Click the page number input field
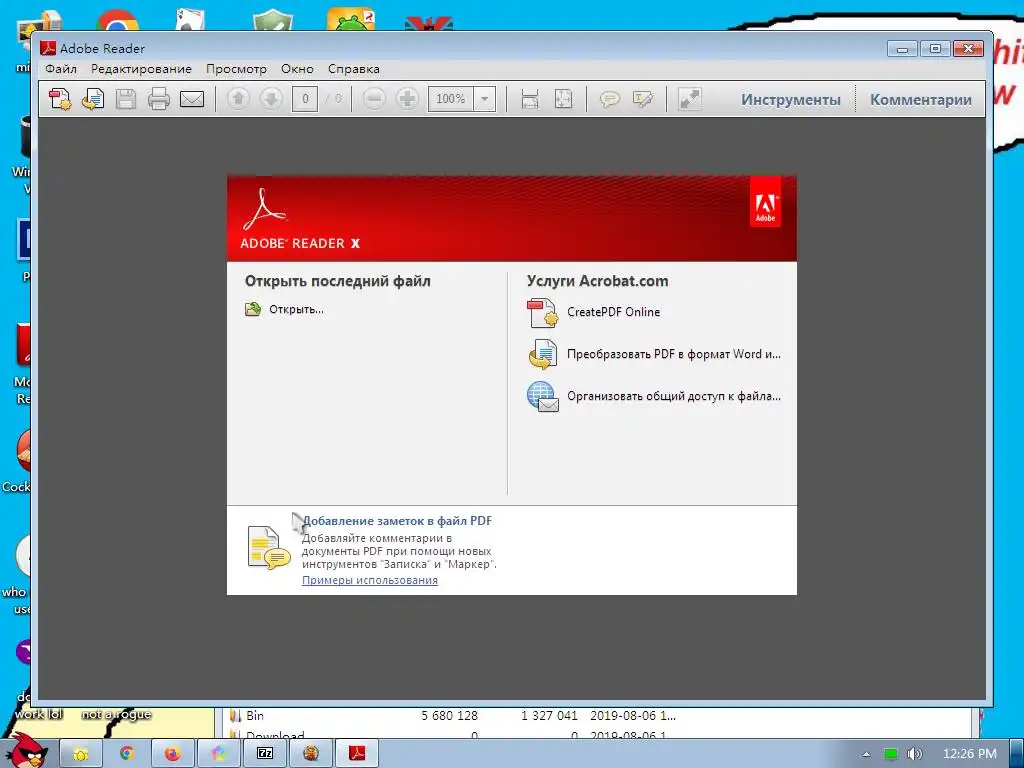 point(305,99)
